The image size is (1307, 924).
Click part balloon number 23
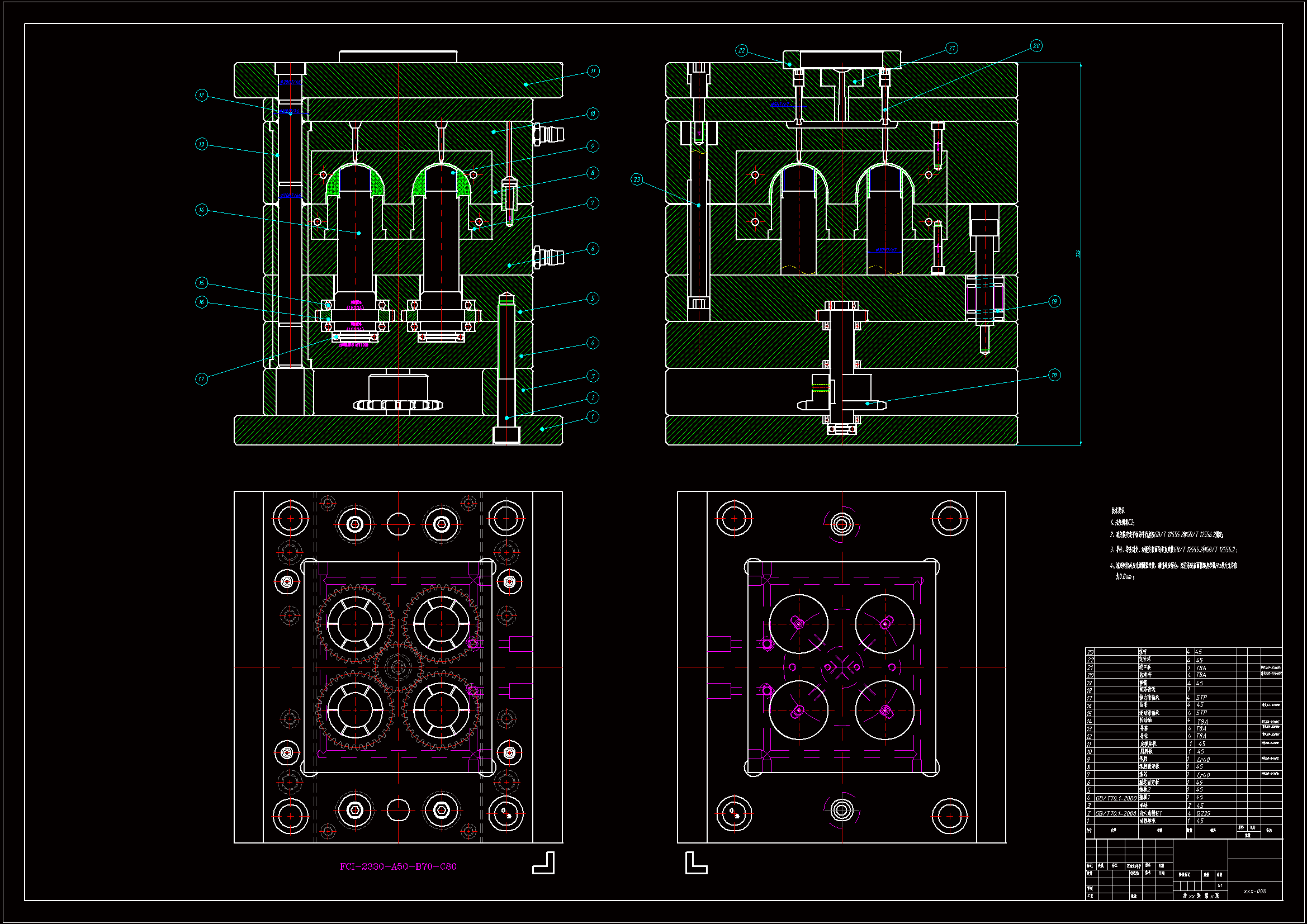click(637, 179)
